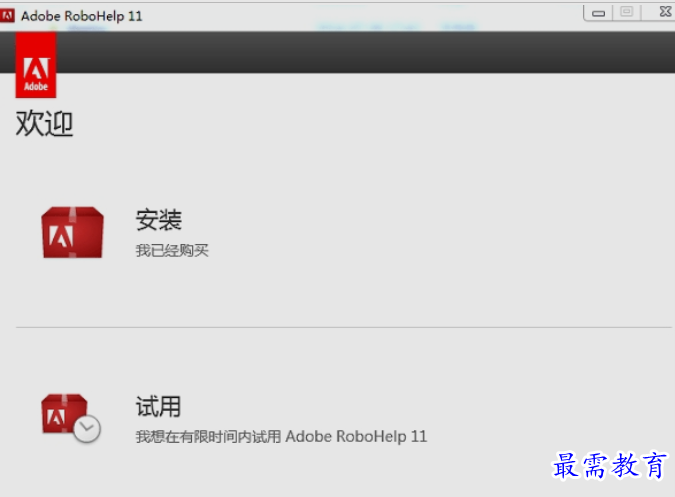This screenshot has height=497, width=675.
Task: Click the Adobe logo badge in header
Action: [x=36, y=65]
